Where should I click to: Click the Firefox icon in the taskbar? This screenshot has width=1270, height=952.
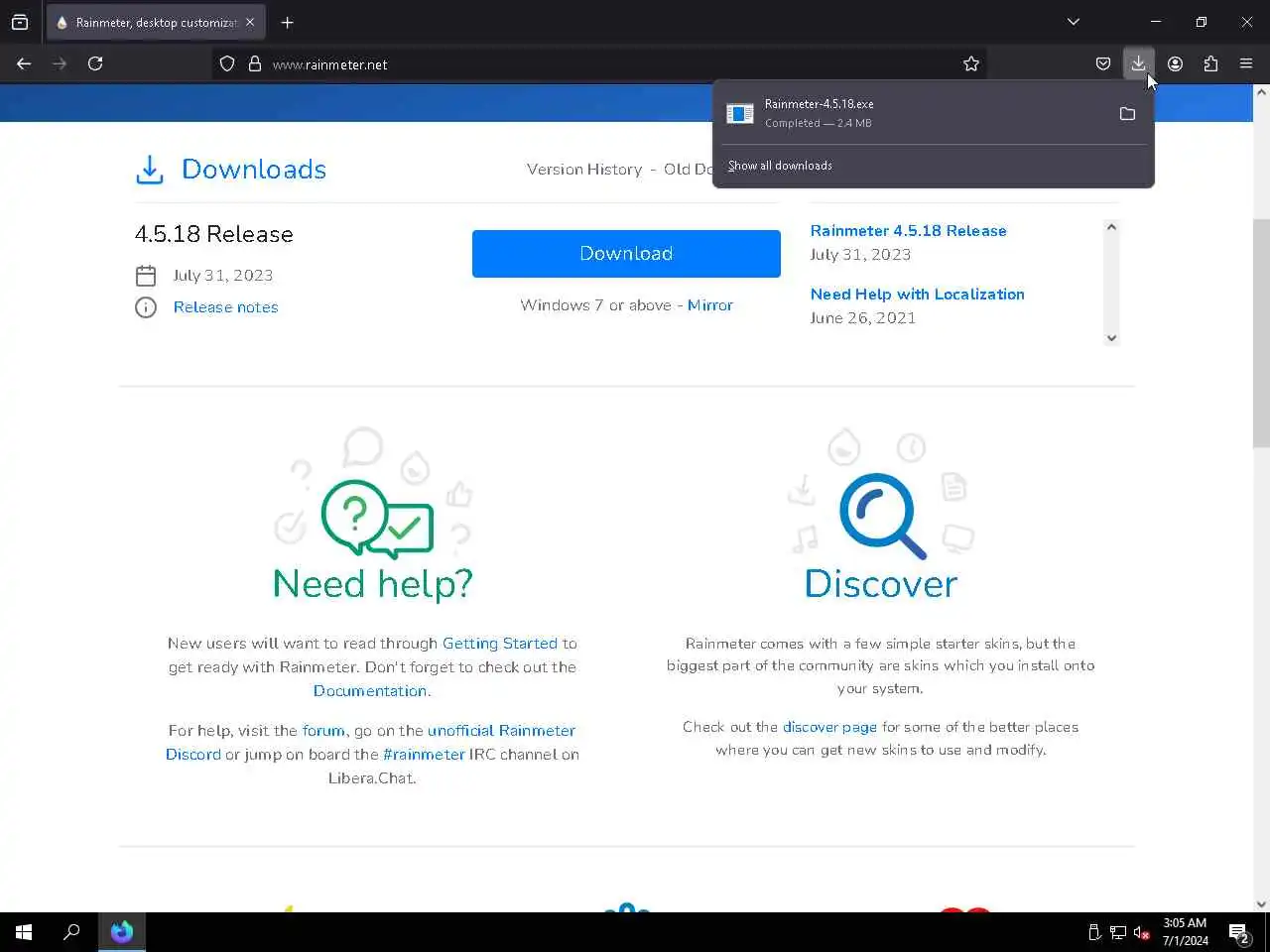pos(122,932)
